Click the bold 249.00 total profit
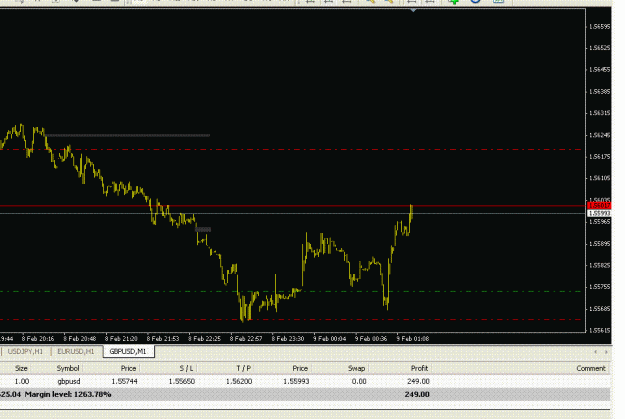 pyautogui.click(x=417, y=394)
